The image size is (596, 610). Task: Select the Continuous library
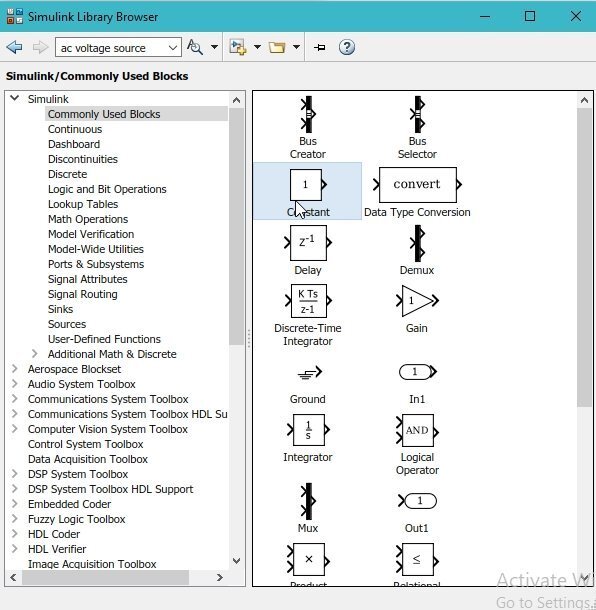(x=75, y=129)
